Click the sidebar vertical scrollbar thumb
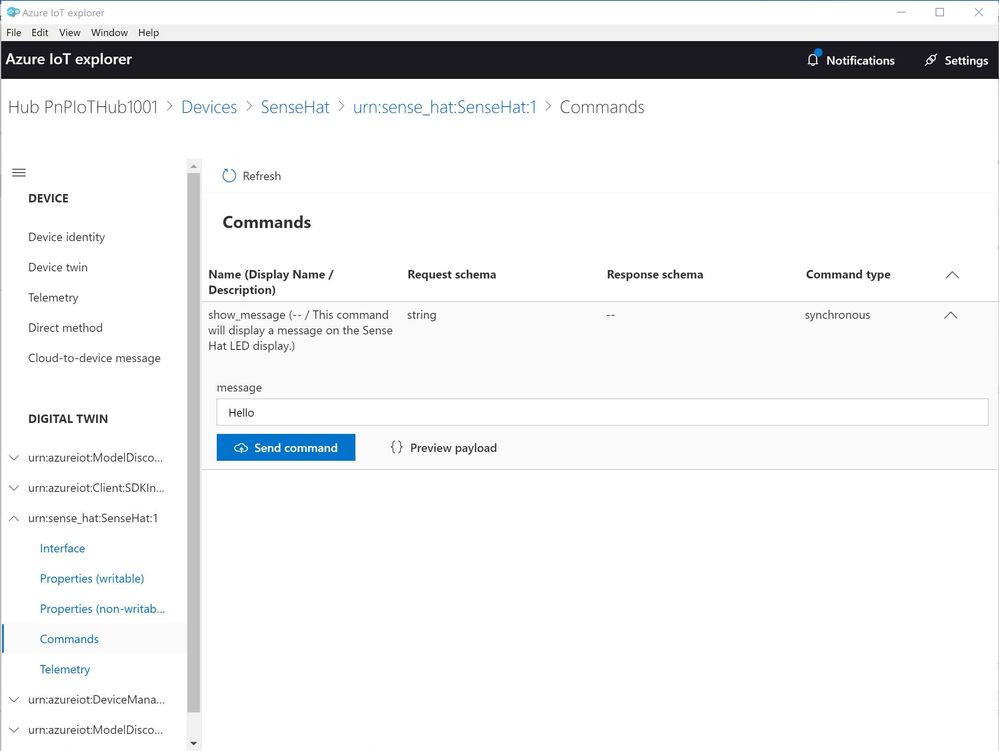This screenshot has height=751, width=999. [194, 443]
